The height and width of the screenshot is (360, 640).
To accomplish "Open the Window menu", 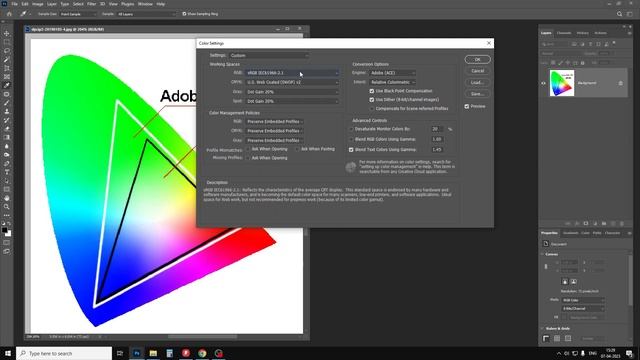I will (145, 4).
